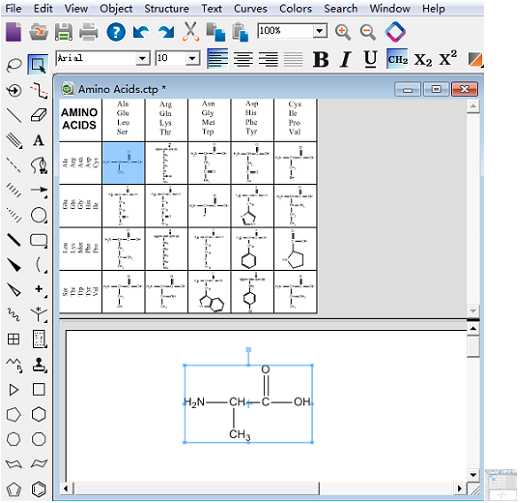Open the Structure menu
This screenshot has height=503, width=520.
click(x=167, y=8)
